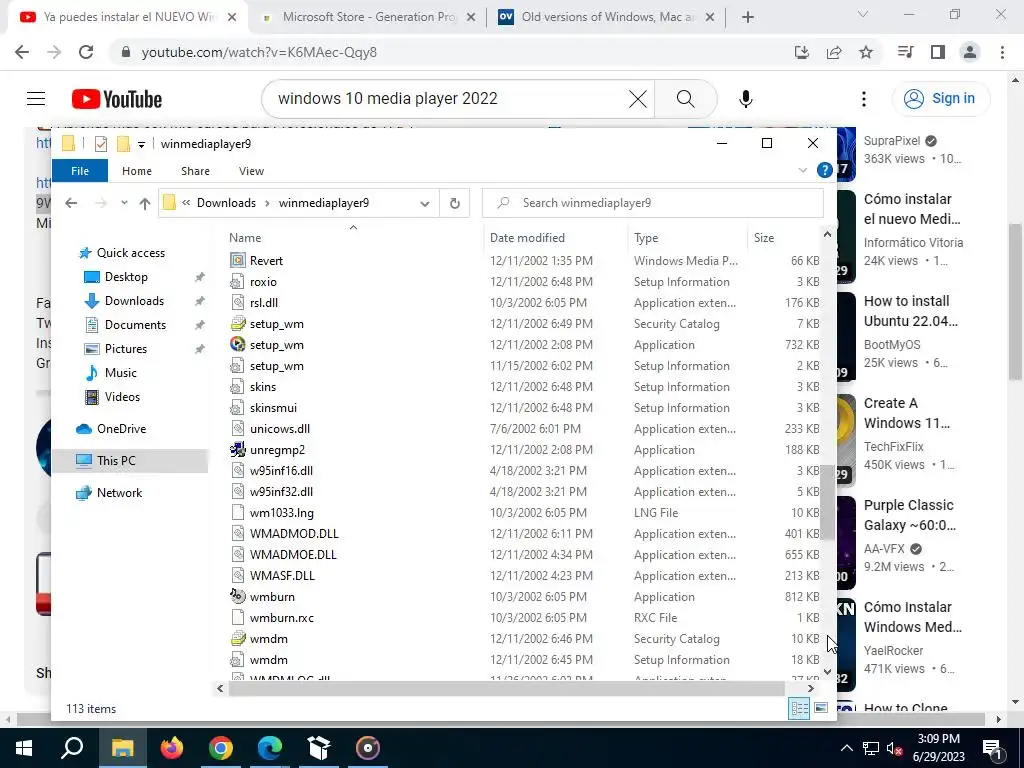This screenshot has height=768, width=1024.
Task: Click Explorer back arrow
Action: click(71, 203)
